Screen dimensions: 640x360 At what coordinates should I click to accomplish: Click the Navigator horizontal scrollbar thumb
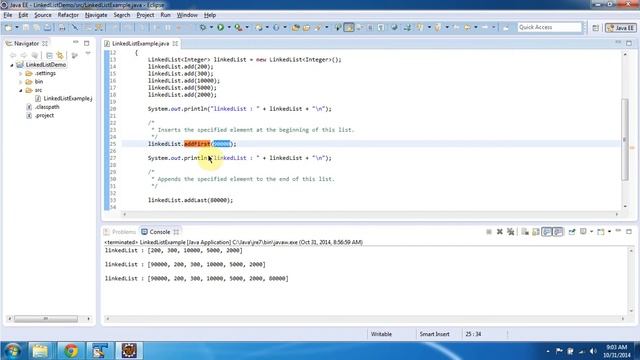(x=46, y=318)
